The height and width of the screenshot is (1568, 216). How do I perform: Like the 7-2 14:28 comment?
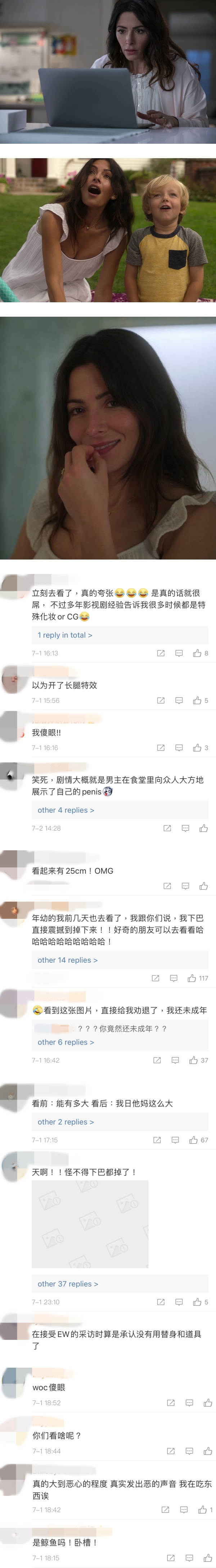click(x=204, y=828)
